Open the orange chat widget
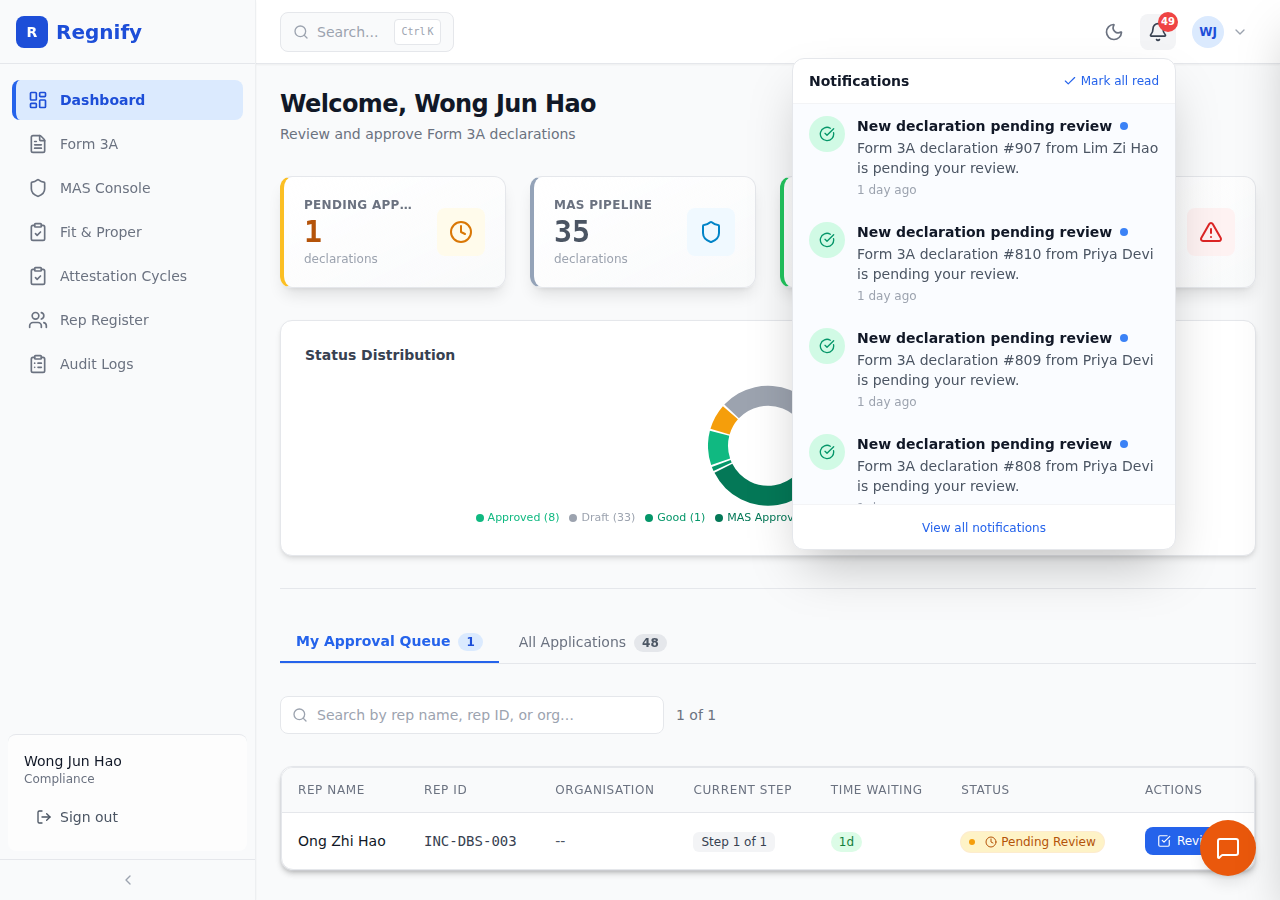 coord(1228,848)
